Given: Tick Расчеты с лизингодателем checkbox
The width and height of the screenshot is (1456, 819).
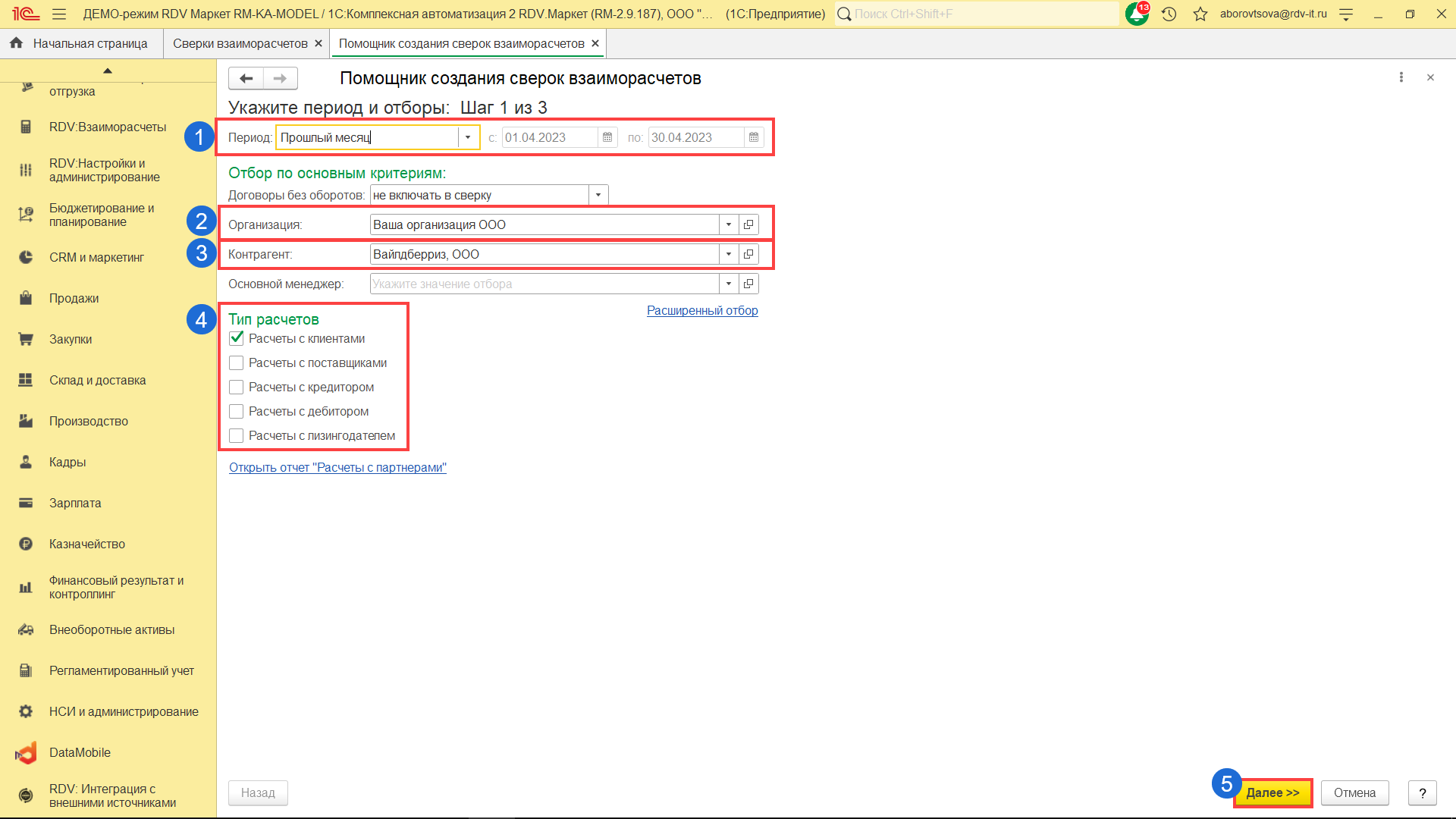Looking at the screenshot, I should click(x=237, y=435).
